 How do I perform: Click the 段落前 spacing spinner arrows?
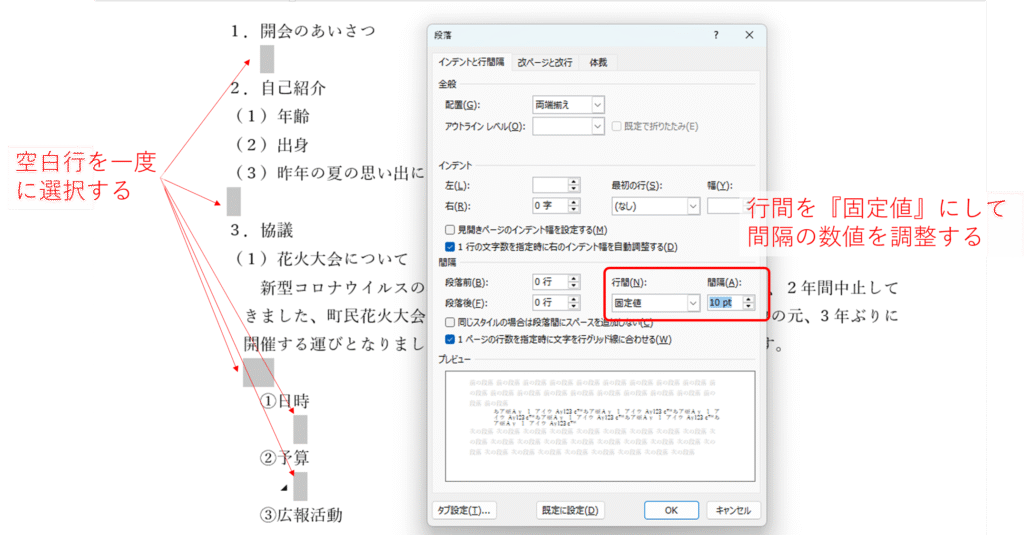coord(574,282)
